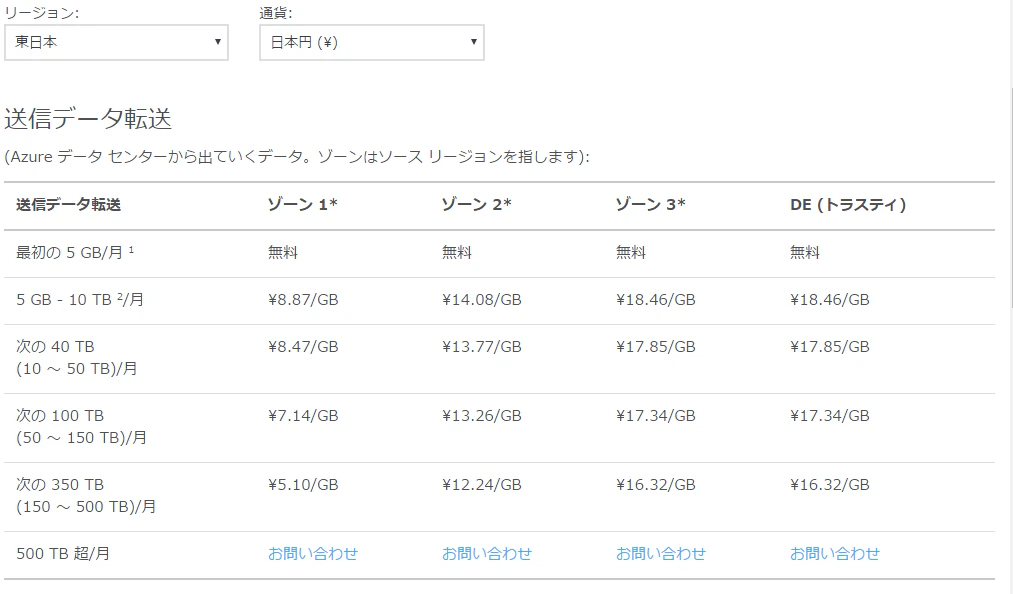This screenshot has width=1013, height=594.
Task: Click the ¥12.24/GB price cell
Action: [481, 485]
